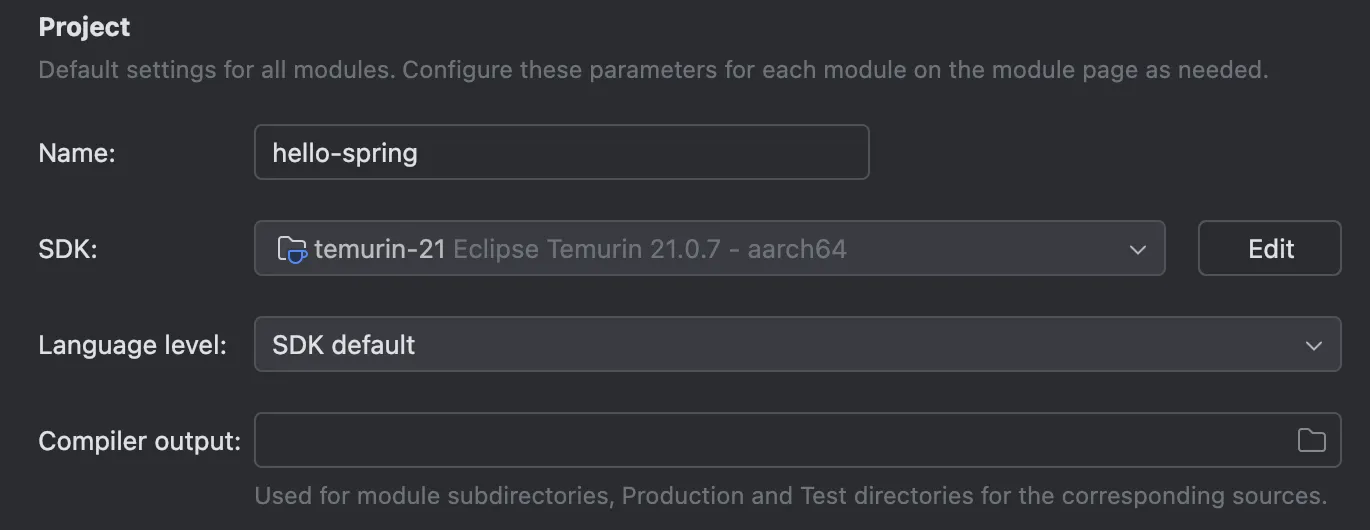Click the "Default settings for all modules" description
Screen dimensions: 1370x530
point(653,71)
